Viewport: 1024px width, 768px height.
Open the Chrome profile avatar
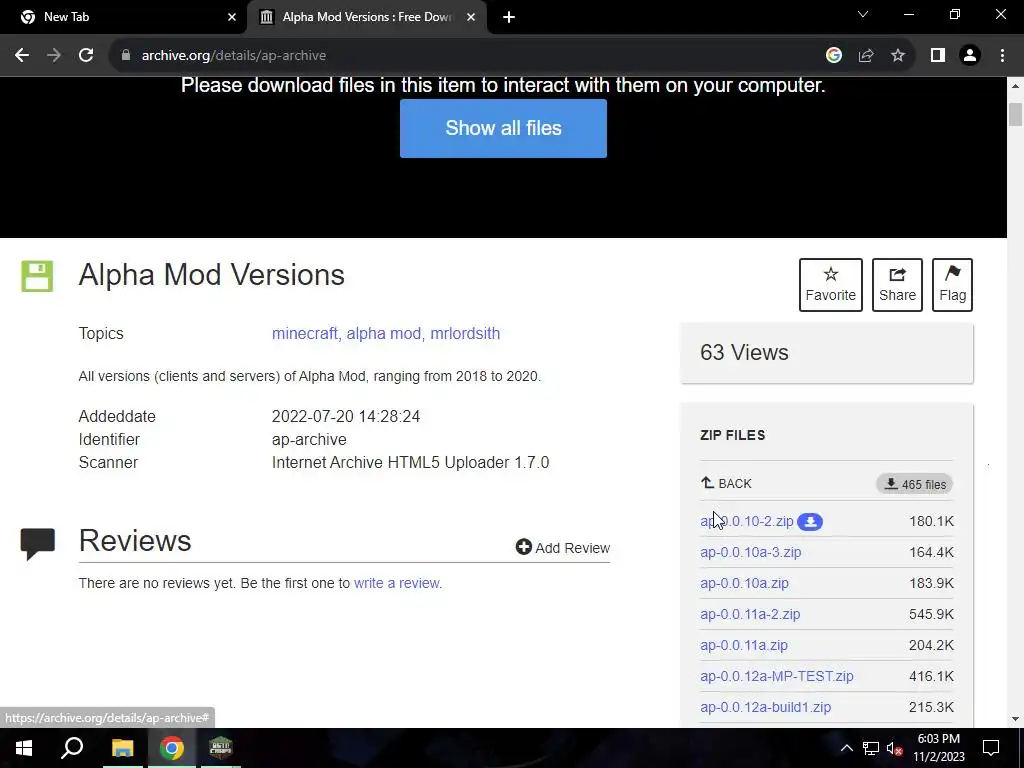(970, 56)
